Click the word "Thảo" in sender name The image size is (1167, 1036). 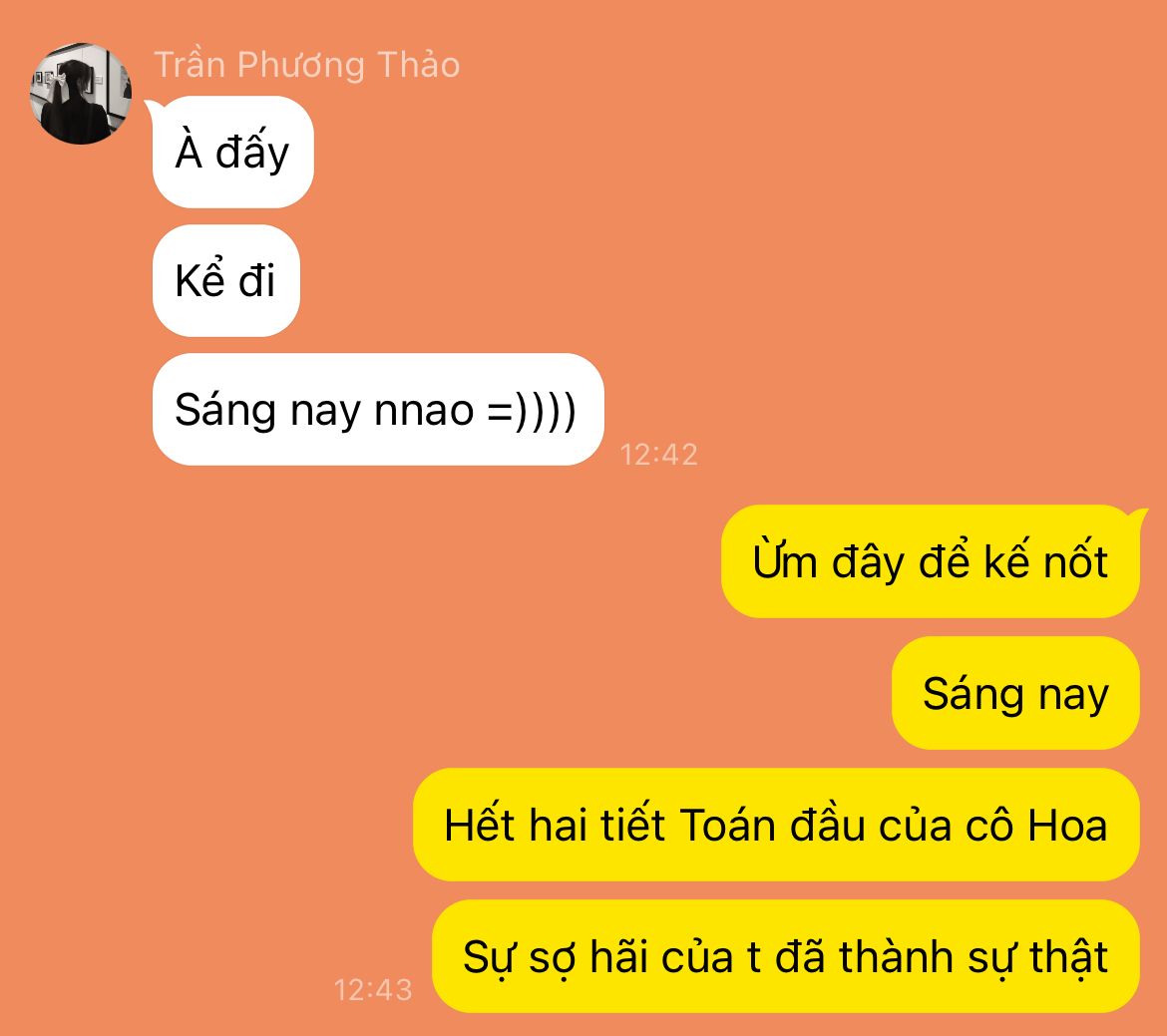(418, 65)
